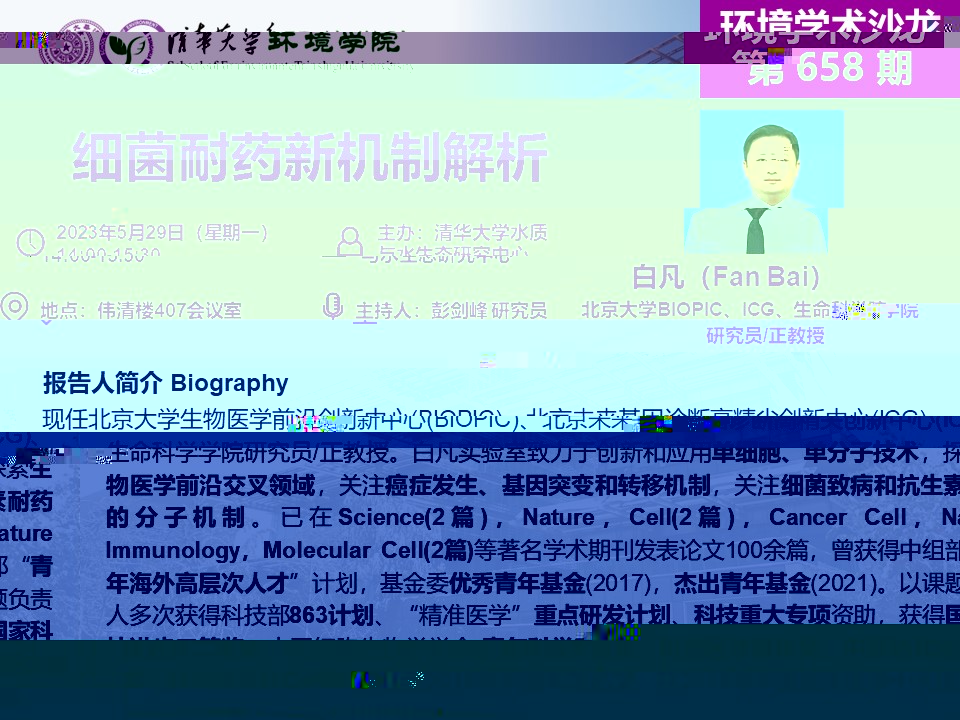960x720 pixels.
Task: Click the journal name Cancer Cell
Action: (x=838, y=517)
